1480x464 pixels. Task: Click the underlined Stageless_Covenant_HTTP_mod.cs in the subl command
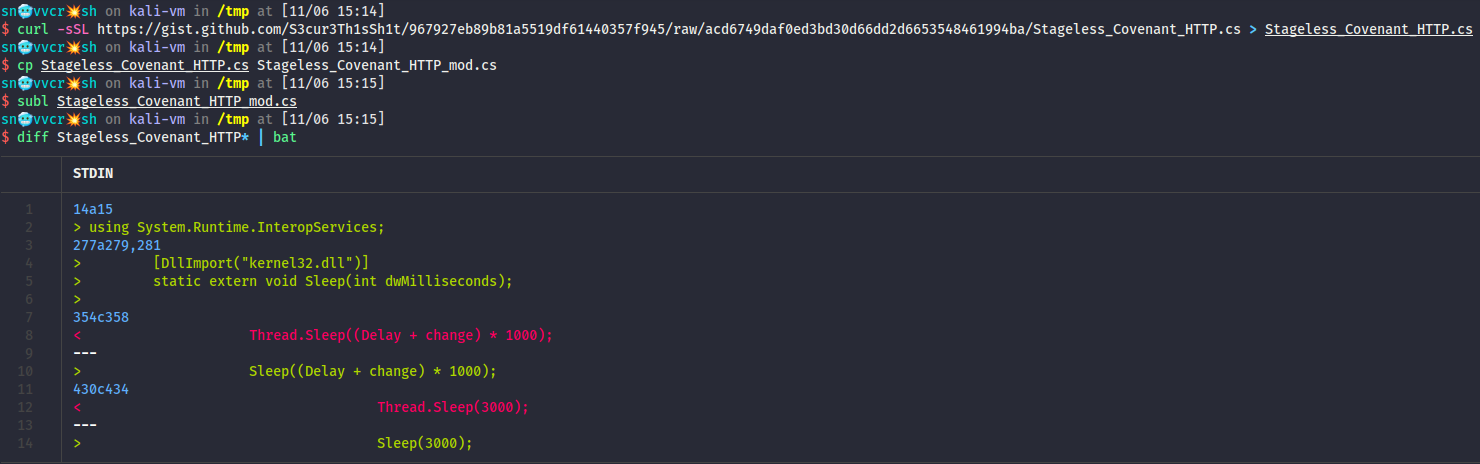177,101
